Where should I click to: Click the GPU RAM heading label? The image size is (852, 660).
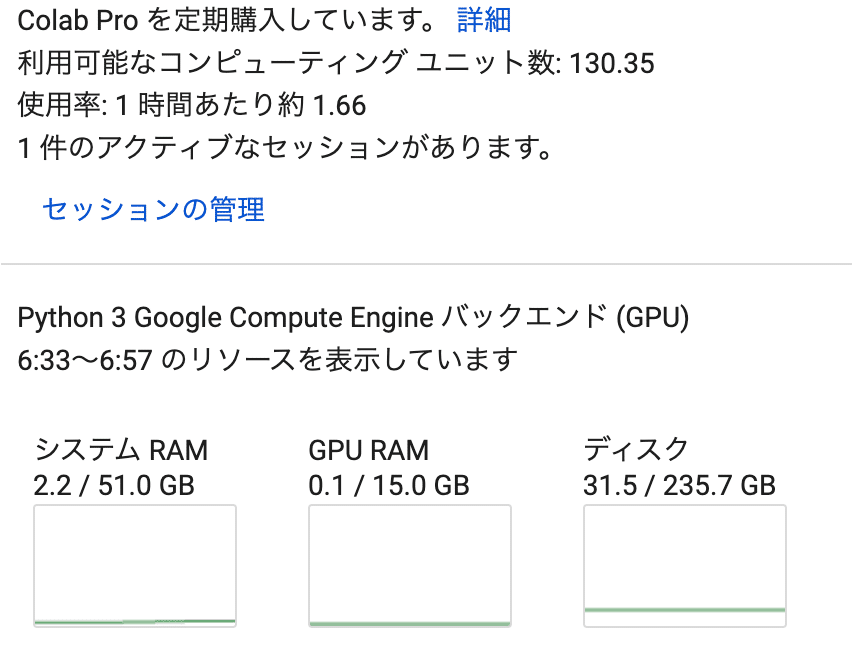point(368,450)
